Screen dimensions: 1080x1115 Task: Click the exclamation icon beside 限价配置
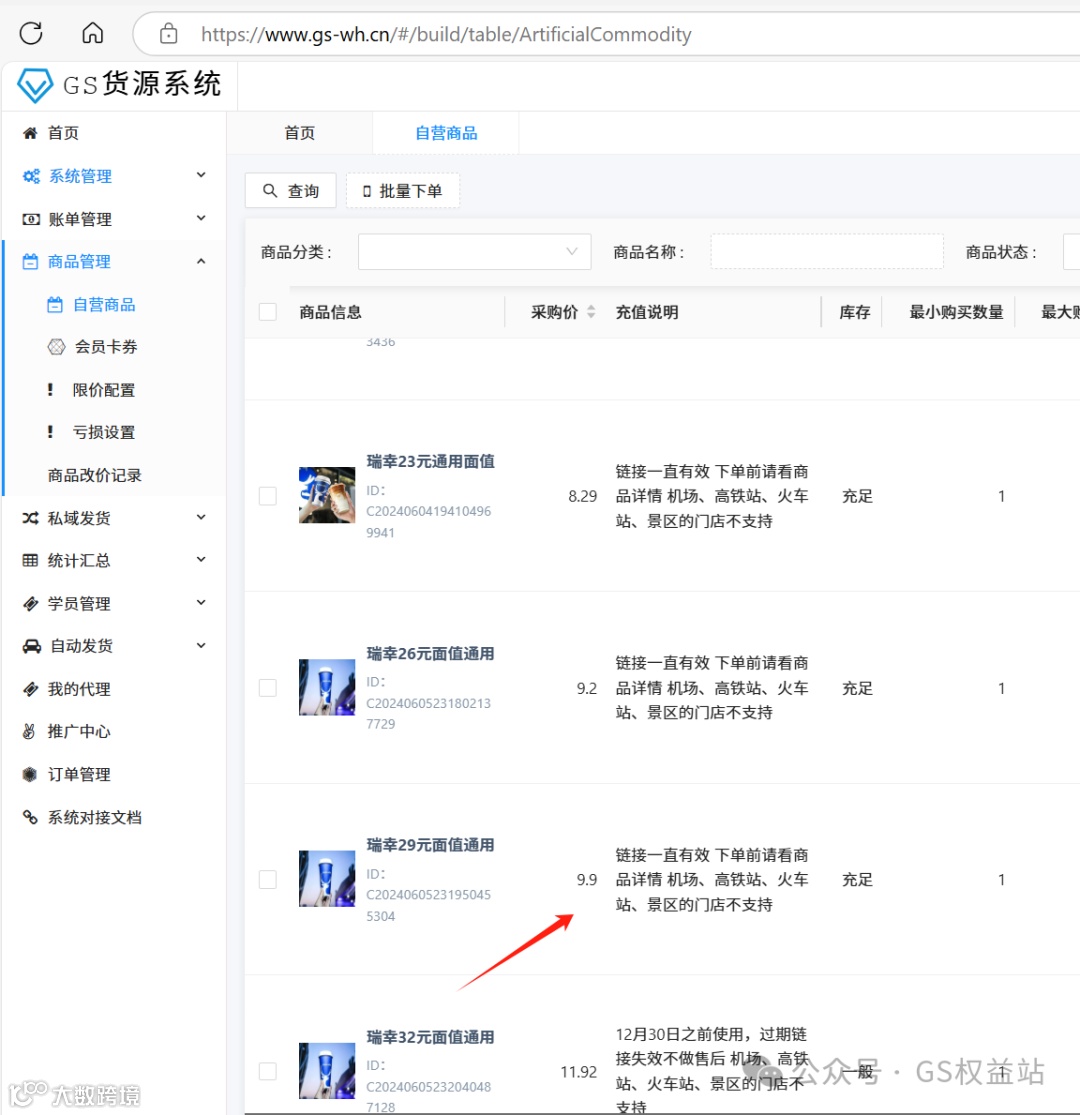[50, 390]
